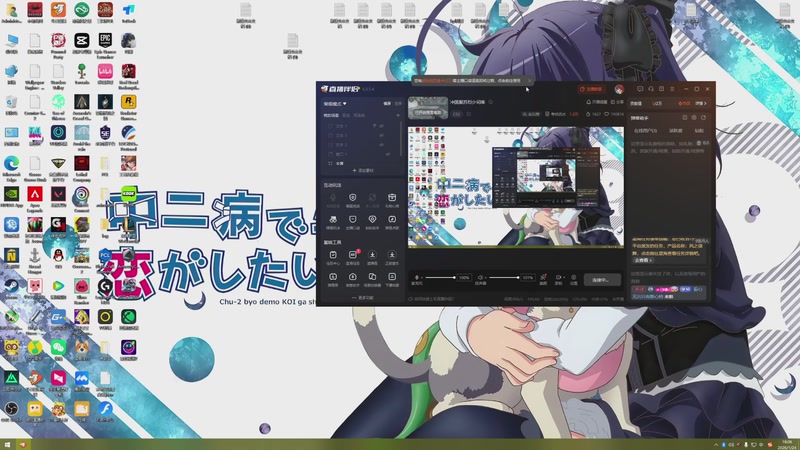
Task: Click the record camera icon in the bottom bar
Action: [558, 278]
